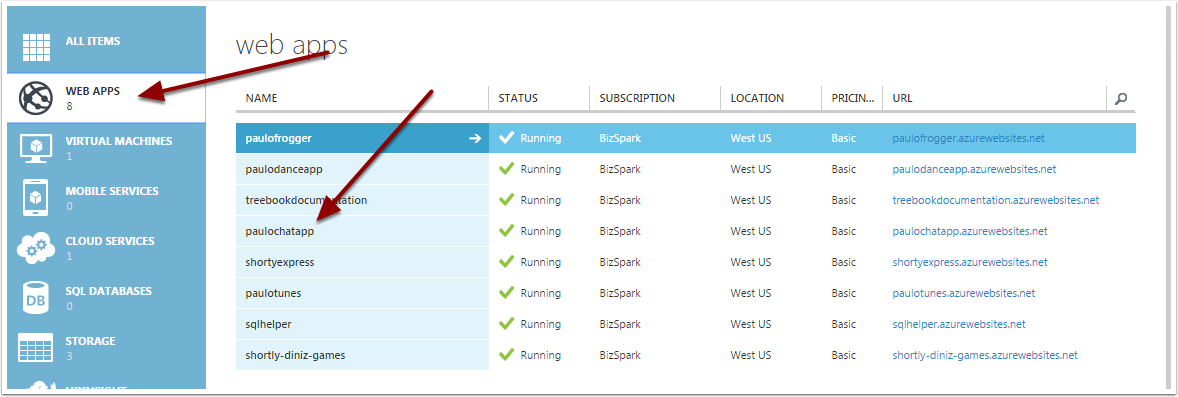Open paulochatapp.azurewebsites.net link
This screenshot has height=397, width=1178.
[x=970, y=232]
